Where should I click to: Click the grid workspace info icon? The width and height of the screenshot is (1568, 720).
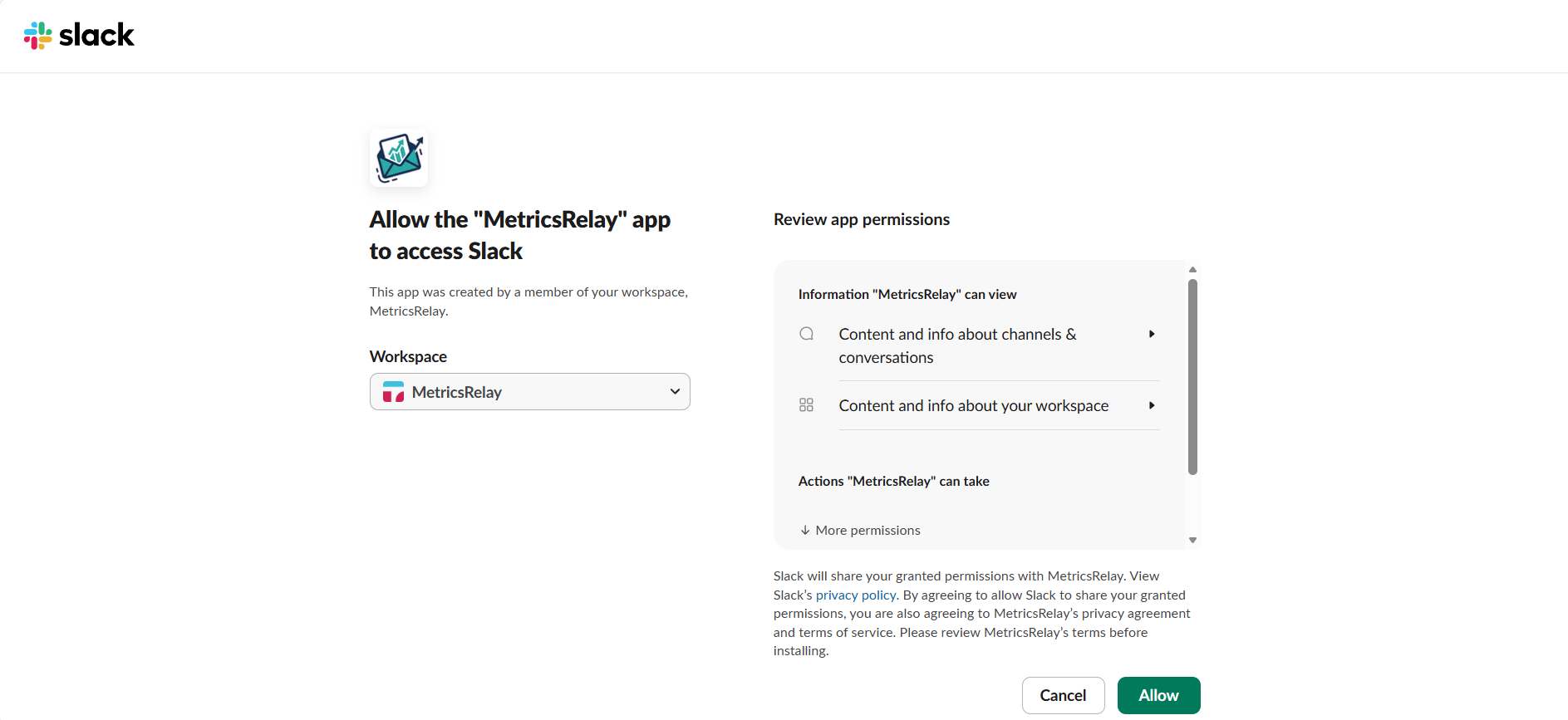(x=806, y=405)
